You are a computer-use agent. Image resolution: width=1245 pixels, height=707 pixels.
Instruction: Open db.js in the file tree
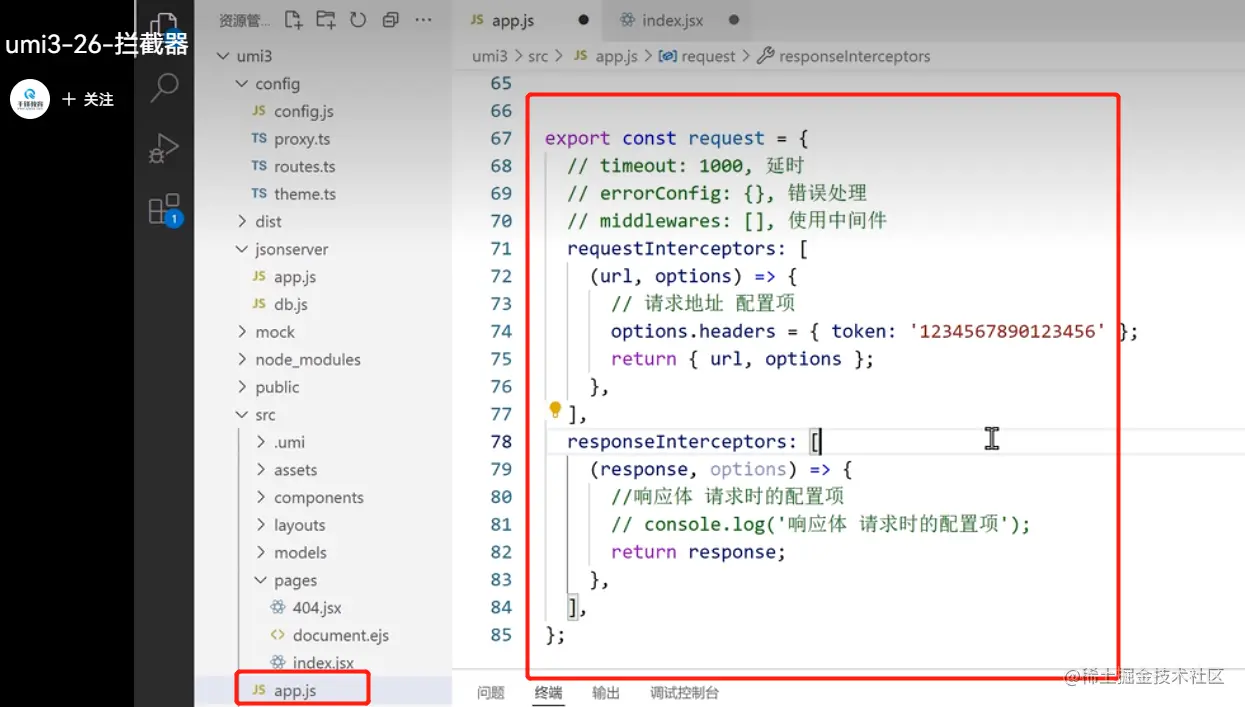(x=291, y=304)
